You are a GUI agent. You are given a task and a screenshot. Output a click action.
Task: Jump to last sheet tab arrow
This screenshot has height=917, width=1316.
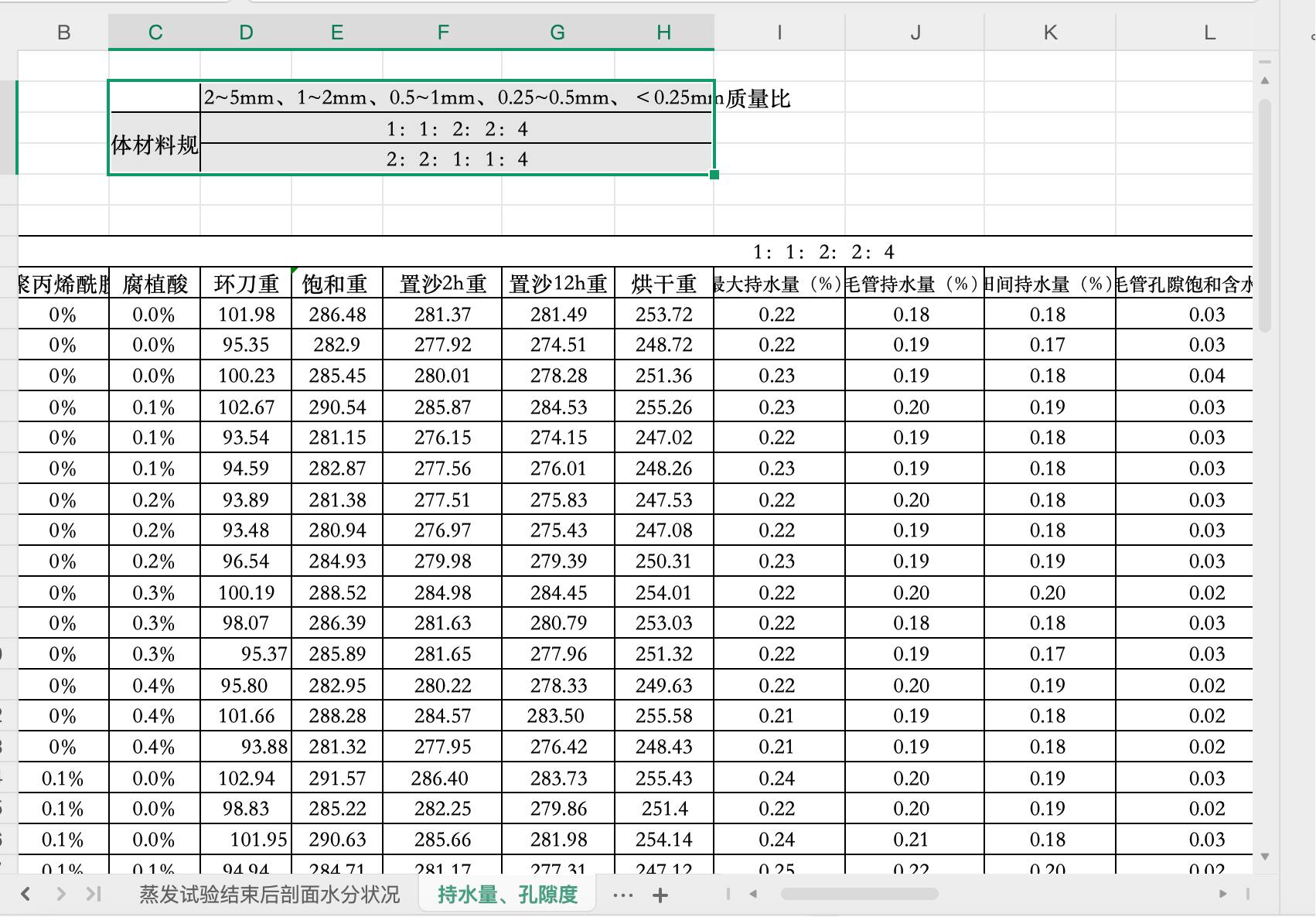tap(94, 895)
